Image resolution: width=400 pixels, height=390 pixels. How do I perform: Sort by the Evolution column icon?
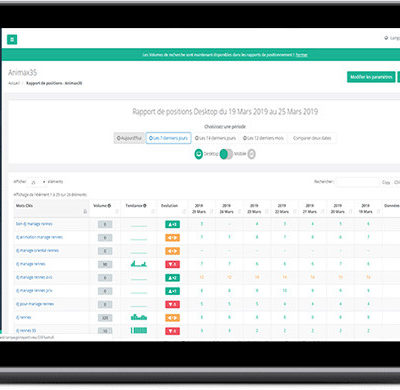(184, 212)
